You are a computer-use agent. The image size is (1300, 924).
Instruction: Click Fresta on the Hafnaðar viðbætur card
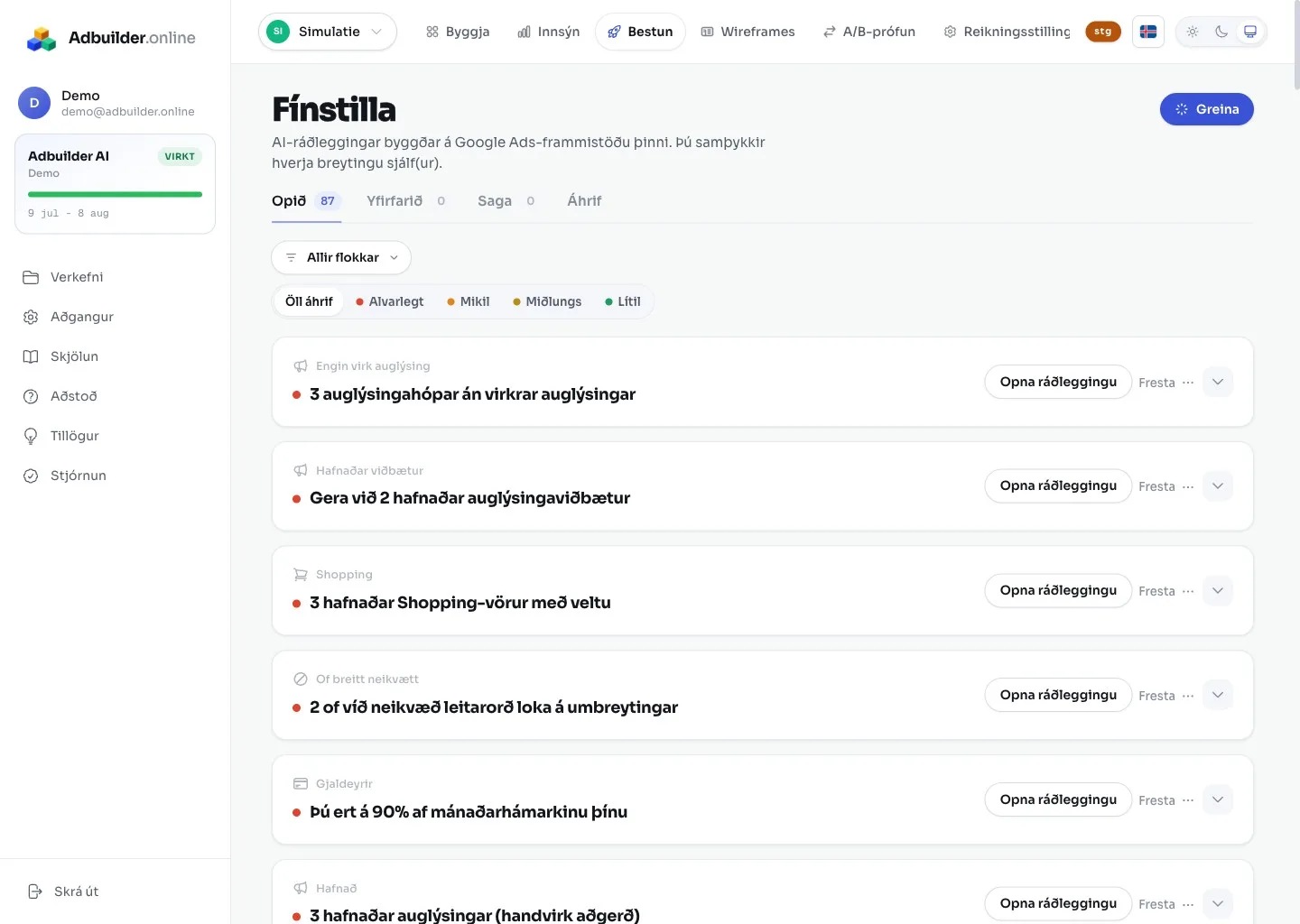click(x=1156, y=486)
